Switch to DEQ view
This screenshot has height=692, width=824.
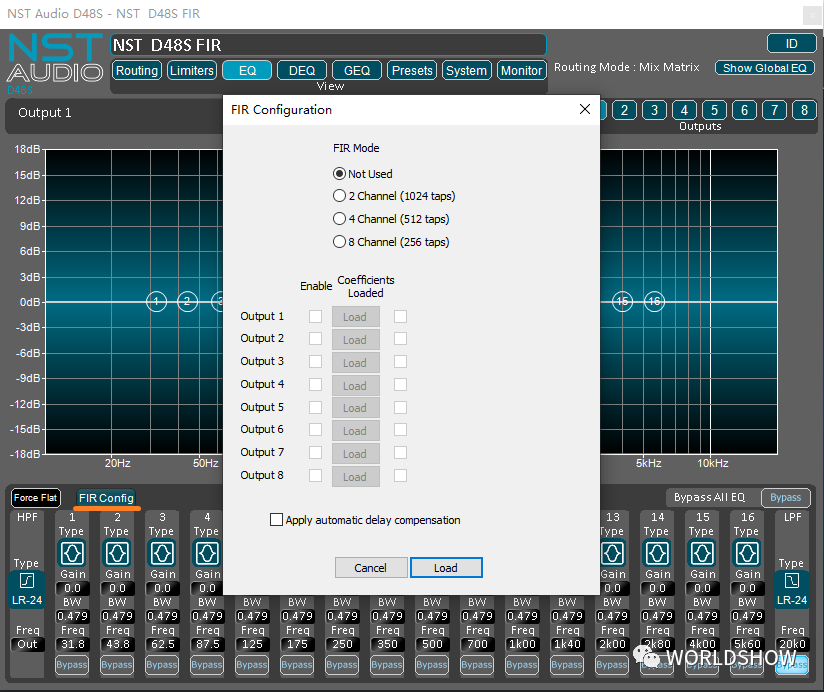pyautogui.click(x=302, y=70)
